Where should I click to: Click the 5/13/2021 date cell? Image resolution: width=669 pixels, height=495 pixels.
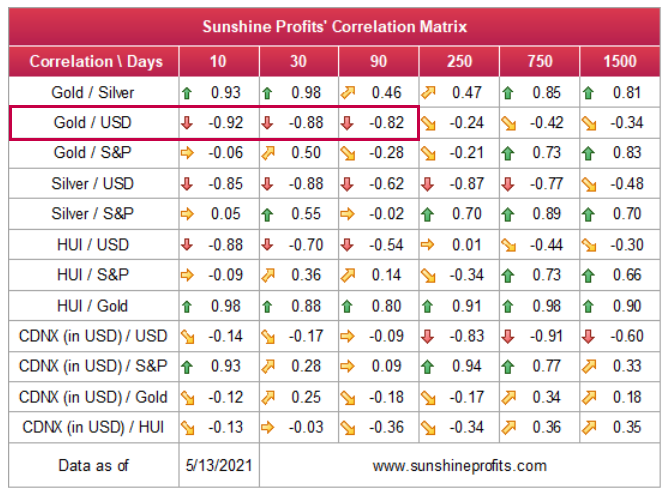(x=219, y=465)
